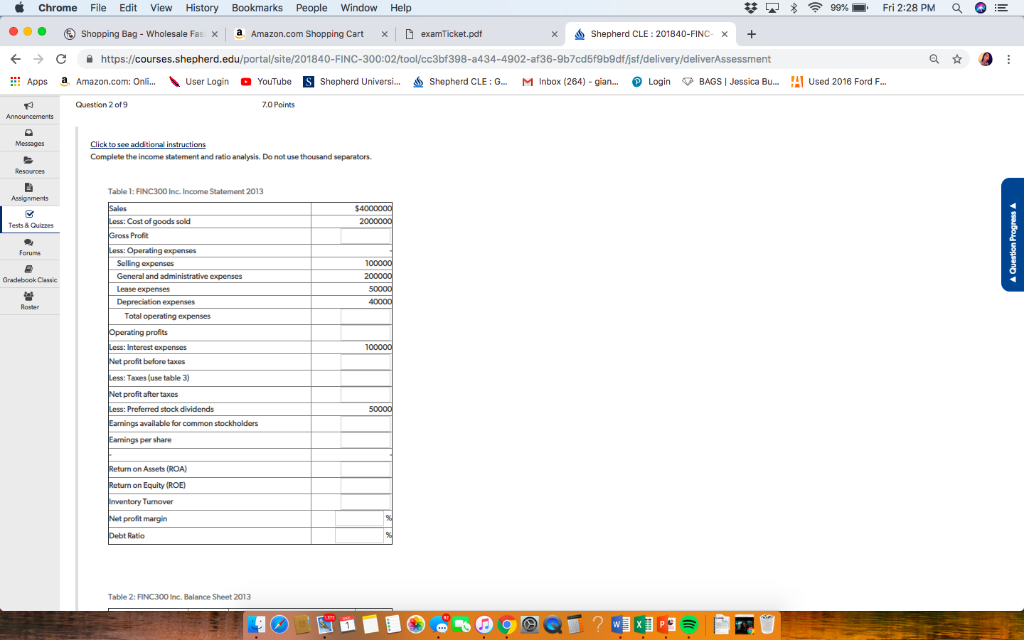The width and height of the screenshot is (1024, 640).
Task: Click the browser address bar URL
Action: [x=436, y=59]
